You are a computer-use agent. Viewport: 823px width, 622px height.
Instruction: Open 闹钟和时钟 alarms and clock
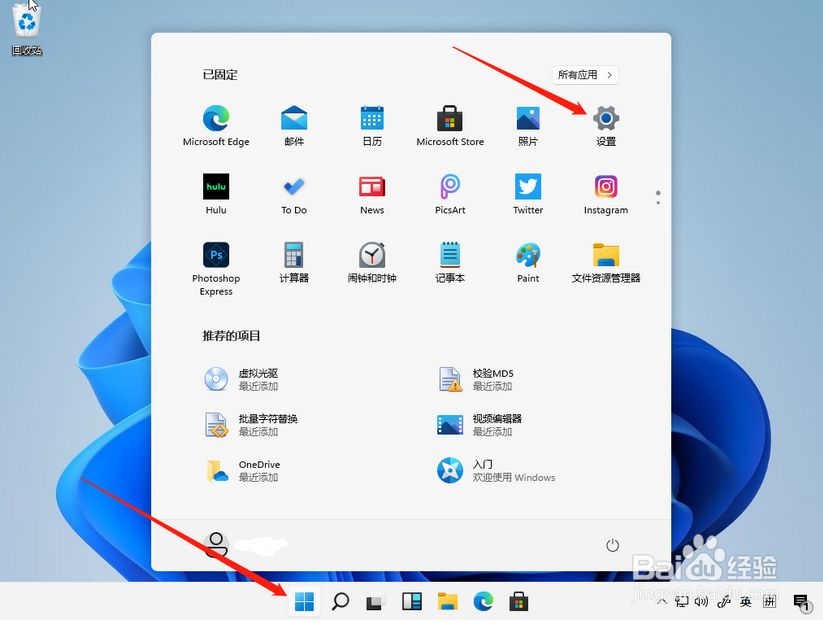point(372,262)
